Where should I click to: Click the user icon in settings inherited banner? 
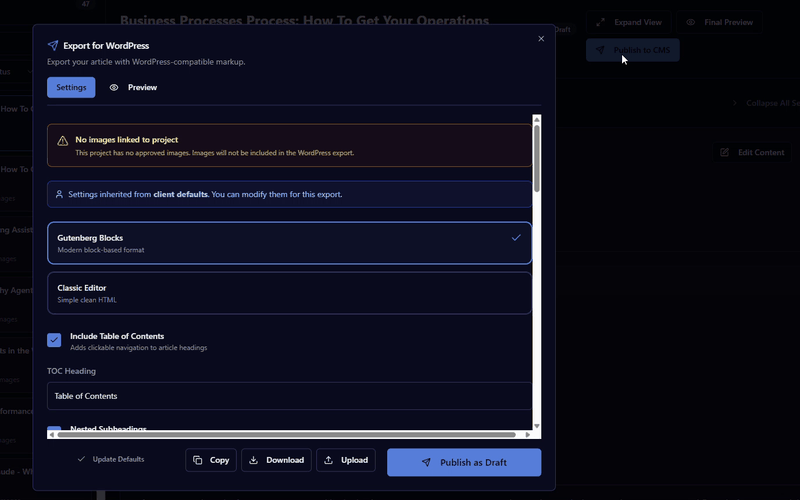59,194
